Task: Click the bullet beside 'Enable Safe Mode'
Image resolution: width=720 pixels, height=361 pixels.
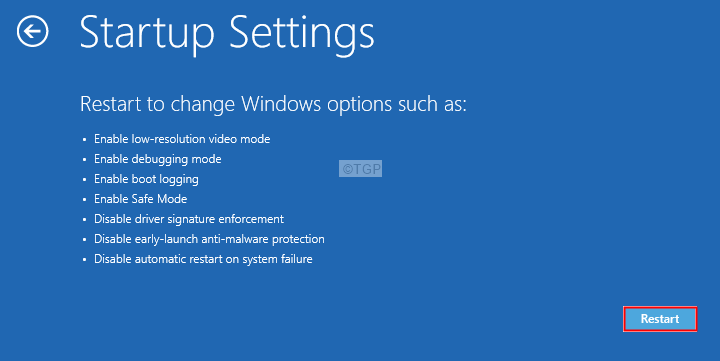Action: (84, 200)
